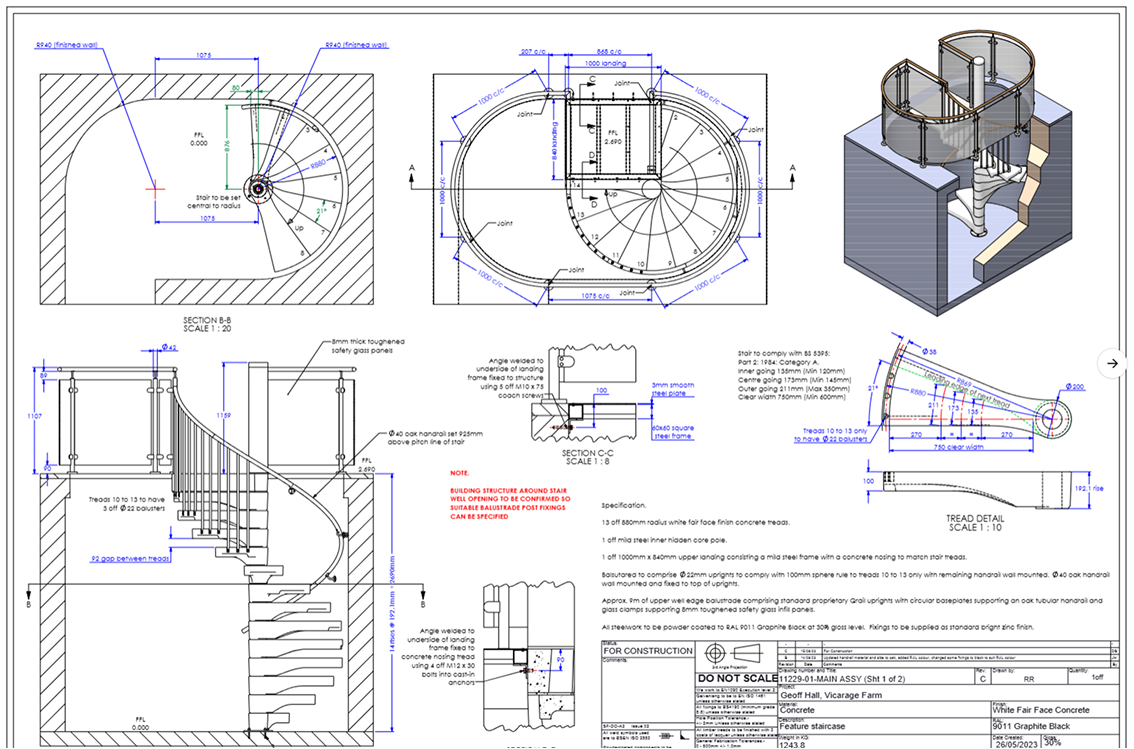Click the Ø200 dimension on tread detail
The height and width of the screenshot is (749, 1134).
click(1073, 387)
